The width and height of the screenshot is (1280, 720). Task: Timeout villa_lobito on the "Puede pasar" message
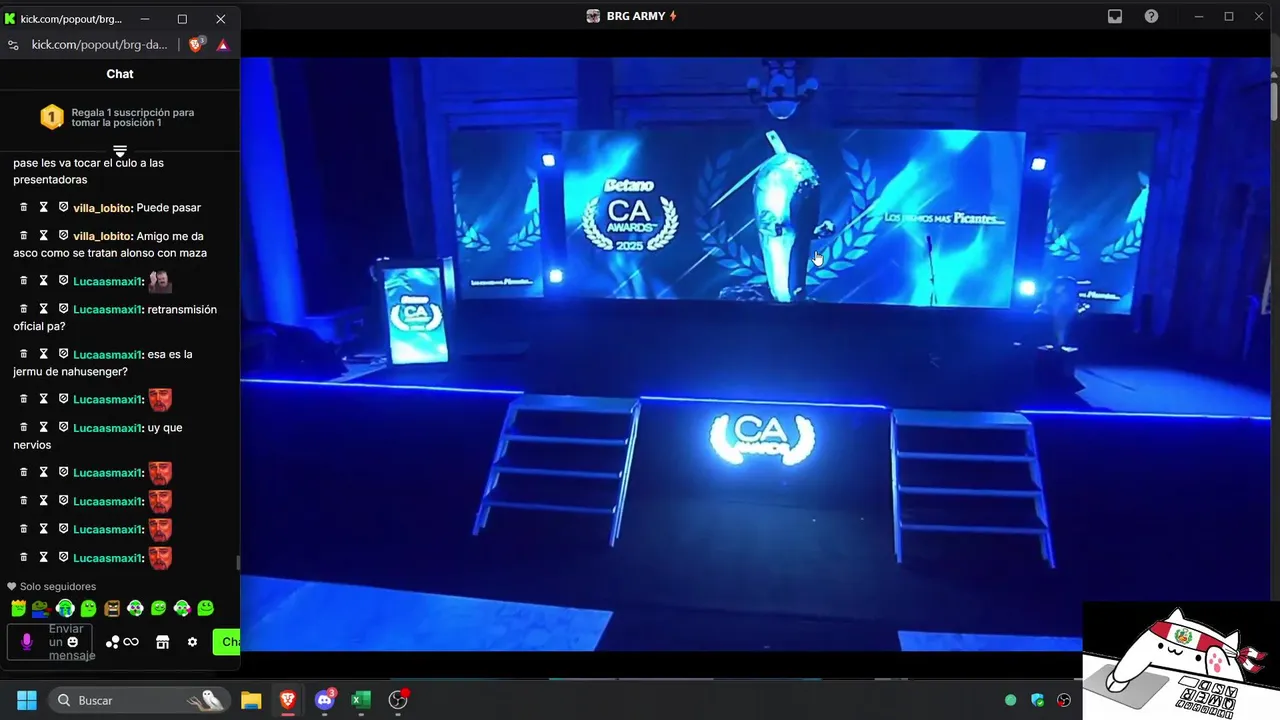43,207
